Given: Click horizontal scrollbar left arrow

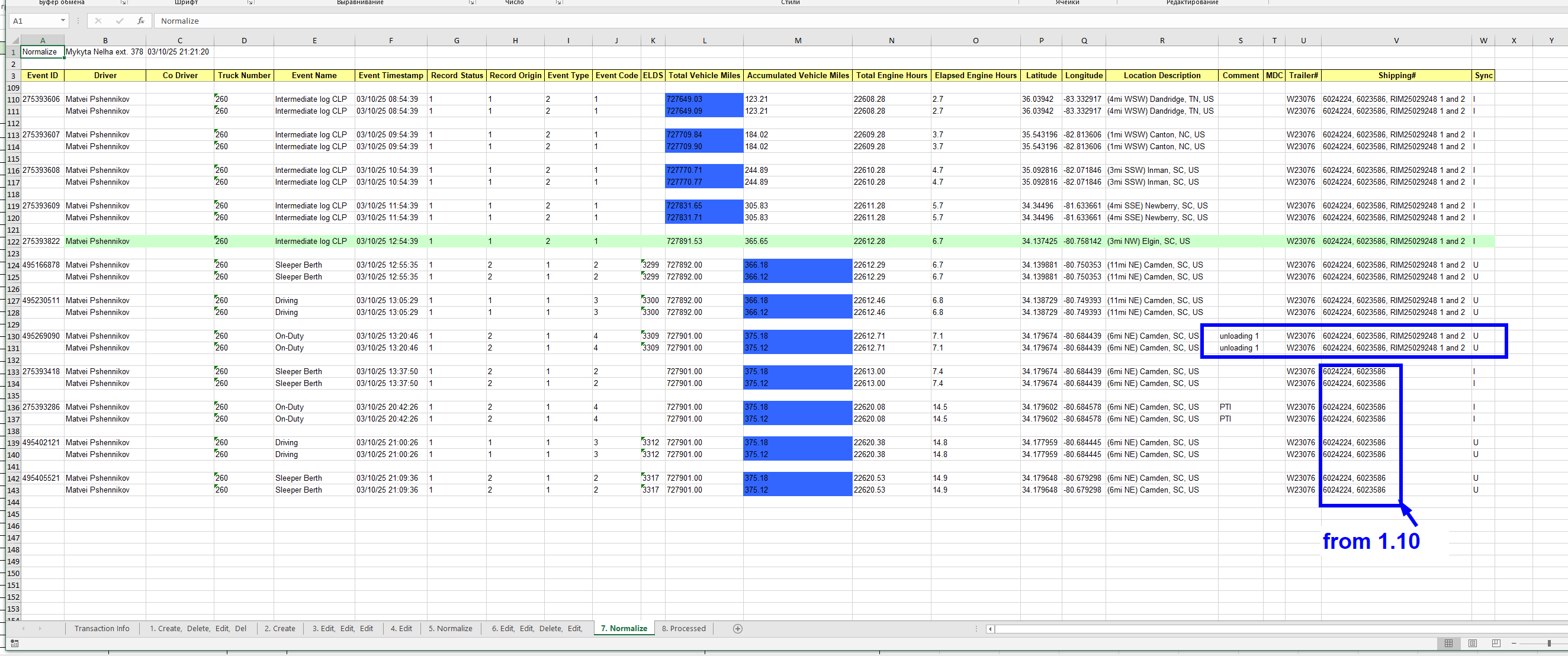Looking at the screenshot, I should tap(990, 629).
